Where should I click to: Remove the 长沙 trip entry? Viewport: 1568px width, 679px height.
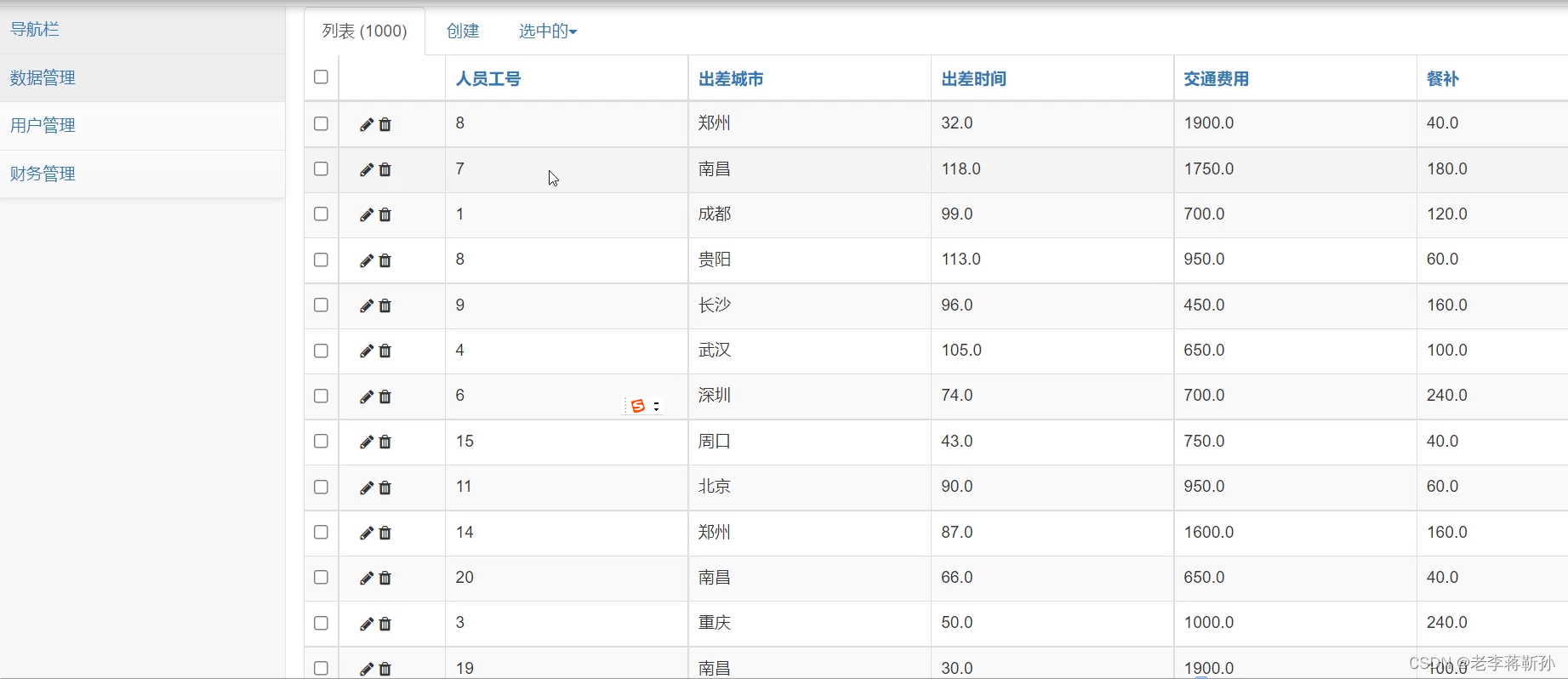tap(385, 305)
